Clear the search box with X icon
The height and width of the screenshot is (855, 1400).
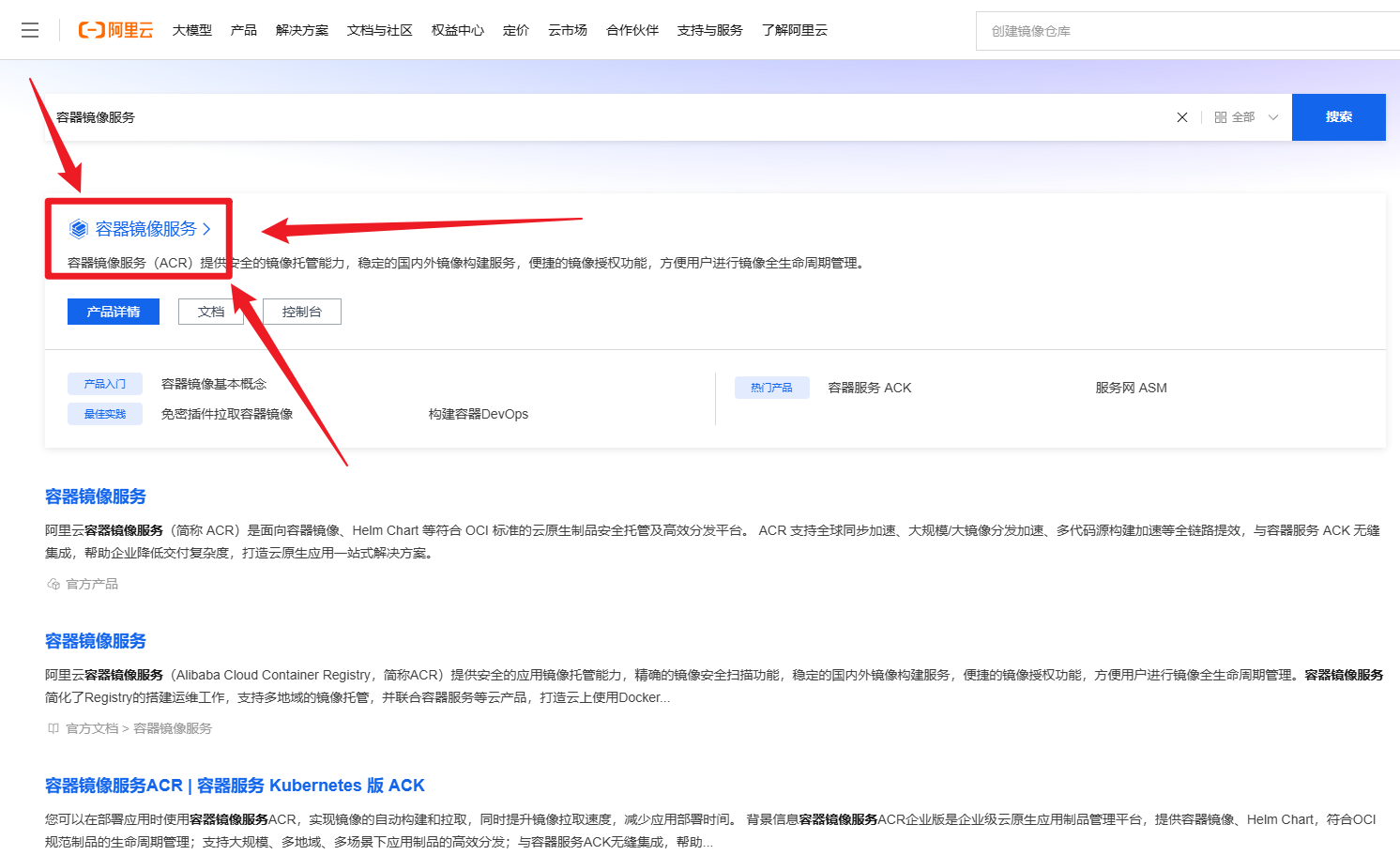1182,117
